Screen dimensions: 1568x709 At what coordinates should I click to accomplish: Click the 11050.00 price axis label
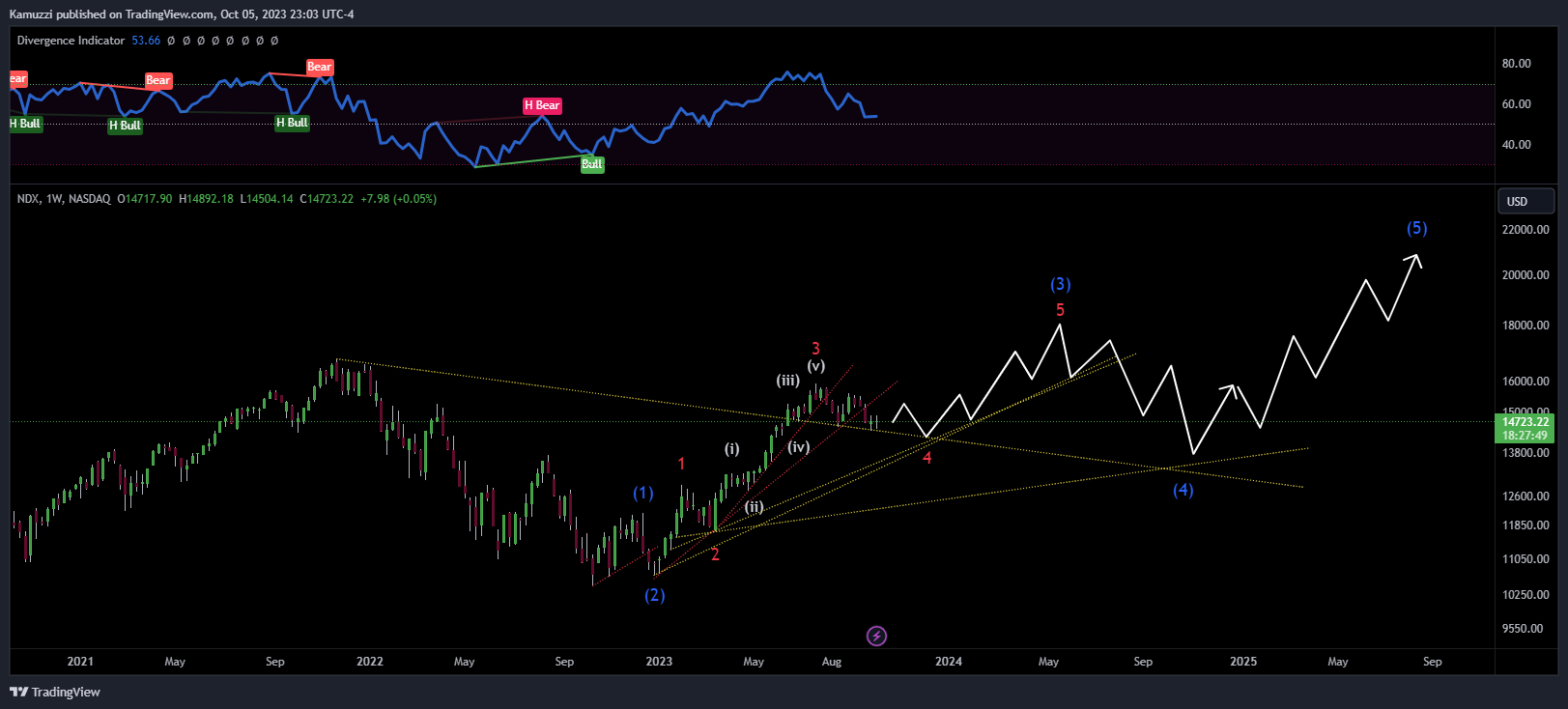coord(1525,559)
